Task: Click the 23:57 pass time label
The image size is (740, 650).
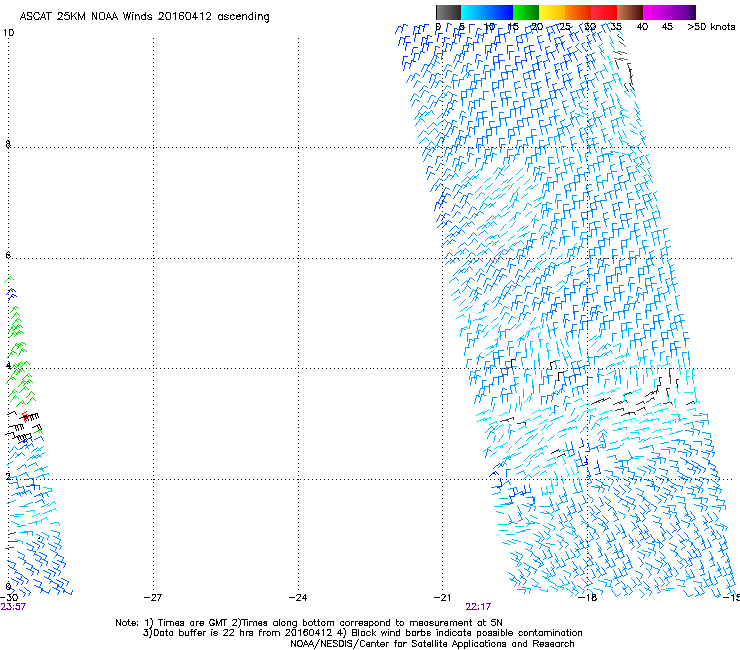Action: (x=13, y=607)
